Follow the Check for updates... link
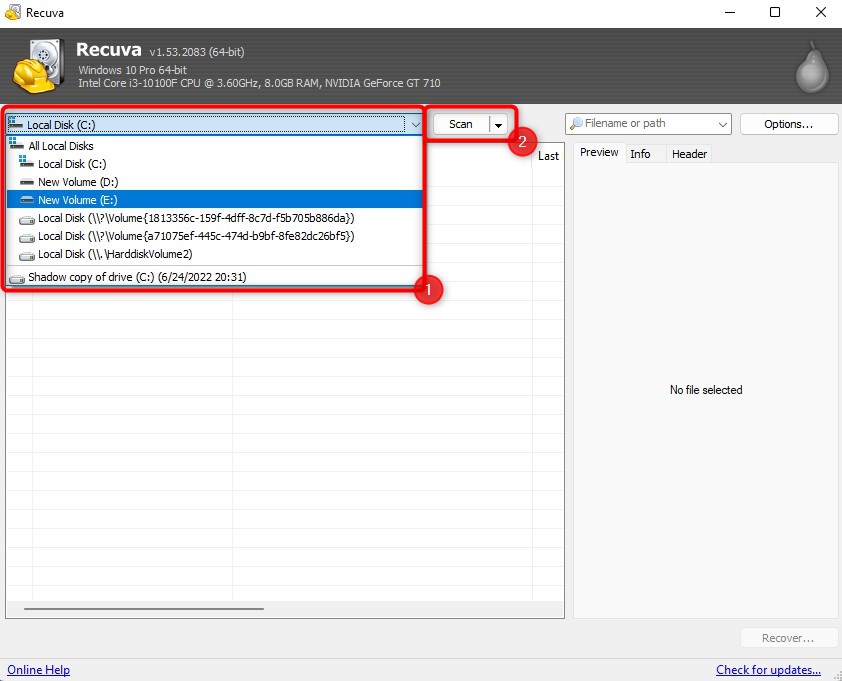The width and height of the screenshot is (842, 681). [x=768, y=670]
